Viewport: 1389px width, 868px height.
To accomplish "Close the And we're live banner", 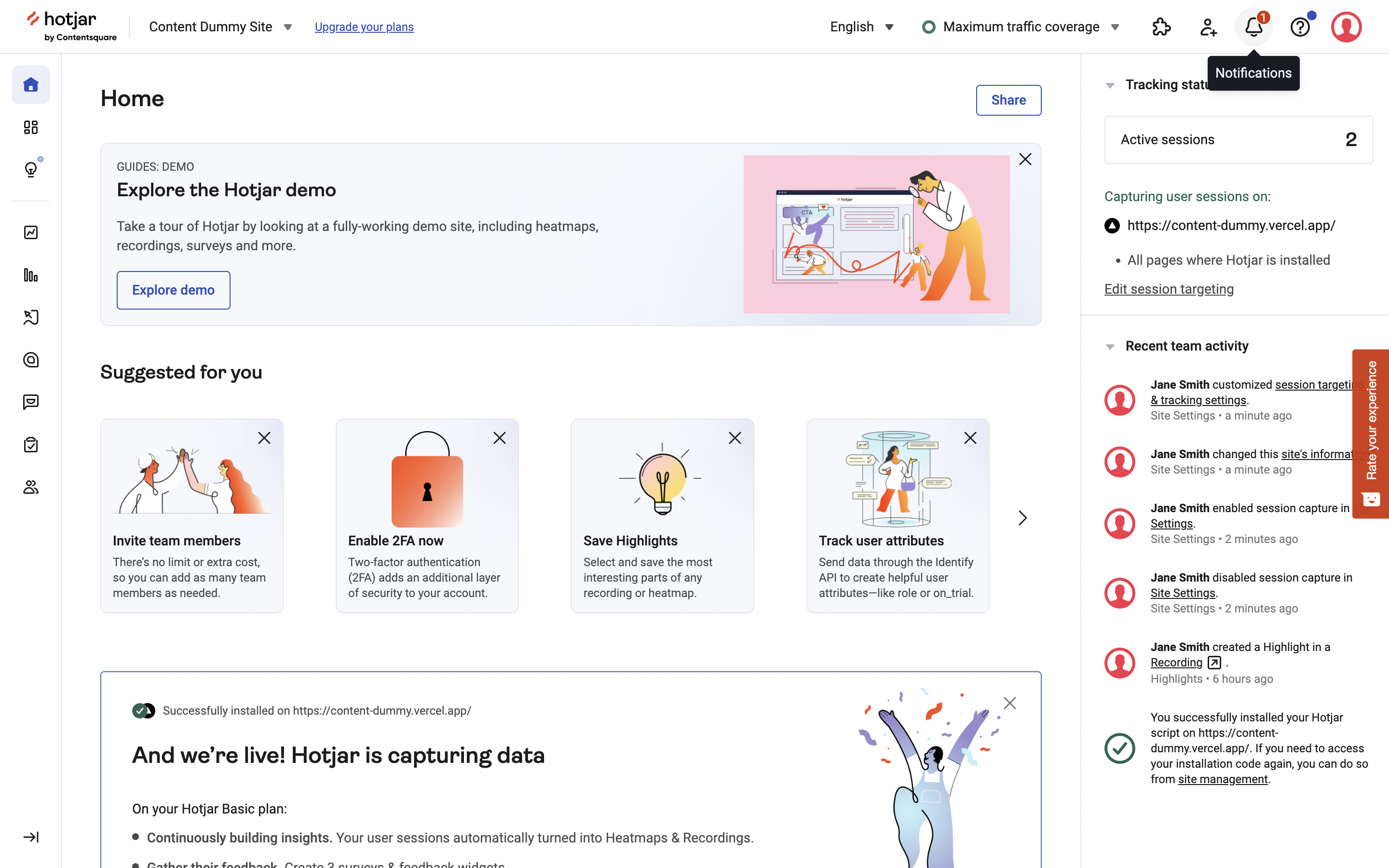I will point(1009,703).
